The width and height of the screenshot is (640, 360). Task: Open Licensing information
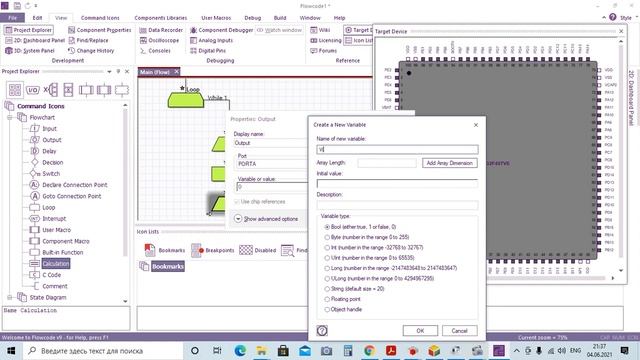click(x=326, y=40)
